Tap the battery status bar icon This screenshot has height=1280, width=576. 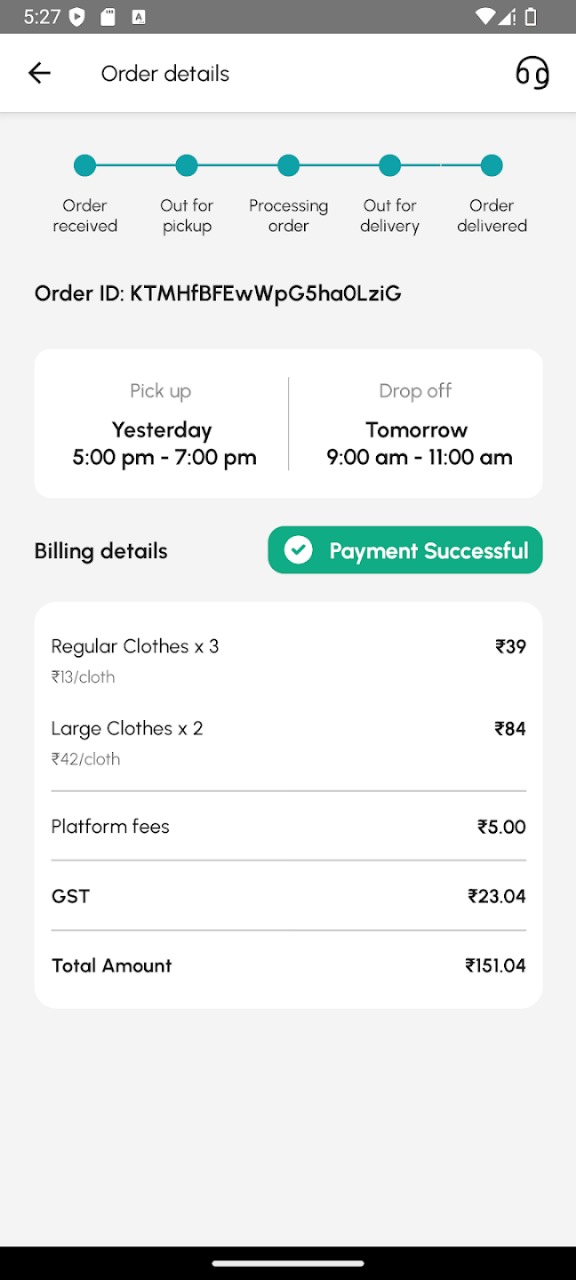click(x=531, y=17)
